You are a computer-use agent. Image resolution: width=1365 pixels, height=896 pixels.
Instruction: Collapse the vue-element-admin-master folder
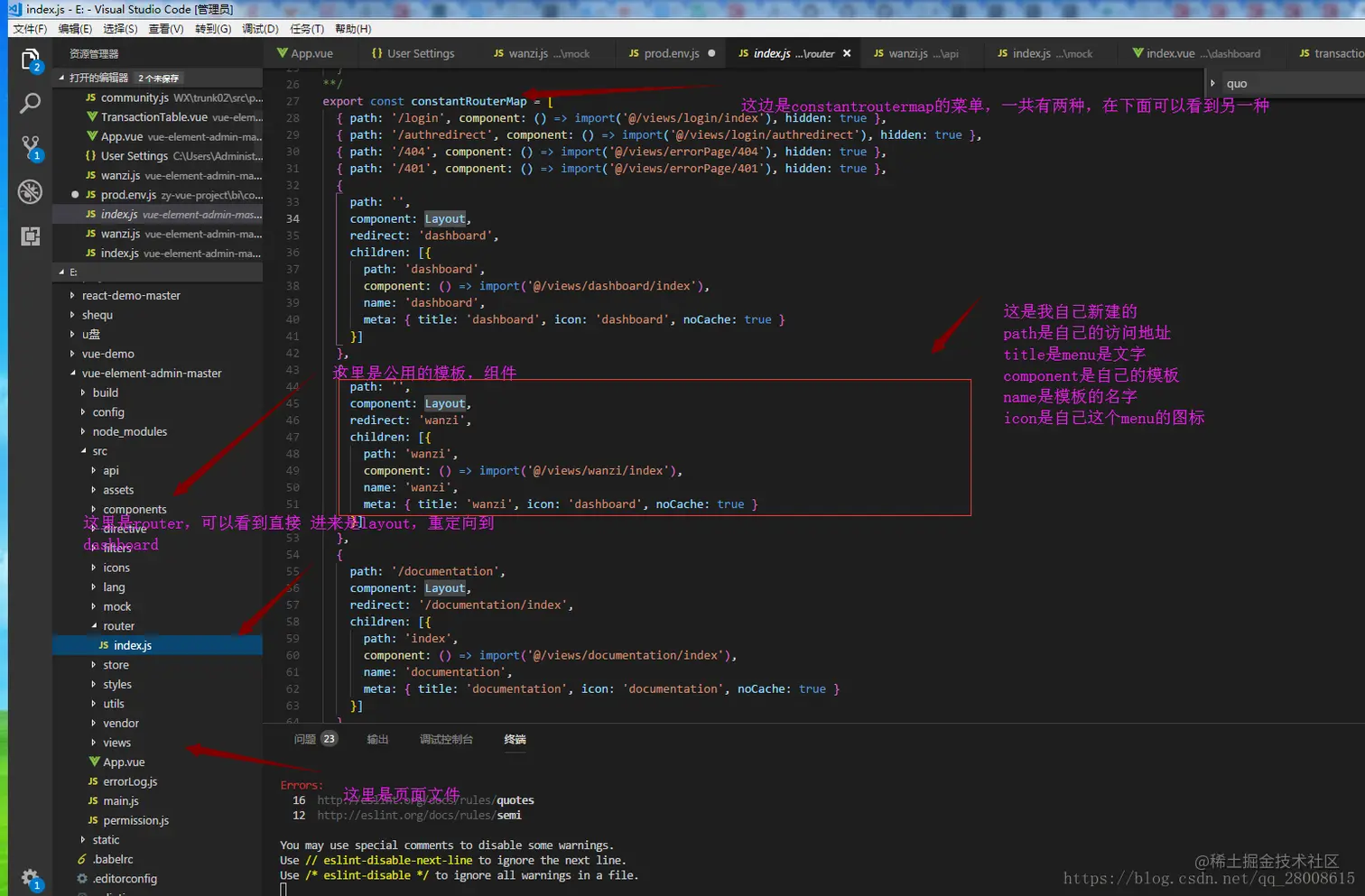(x=158, y=373)
